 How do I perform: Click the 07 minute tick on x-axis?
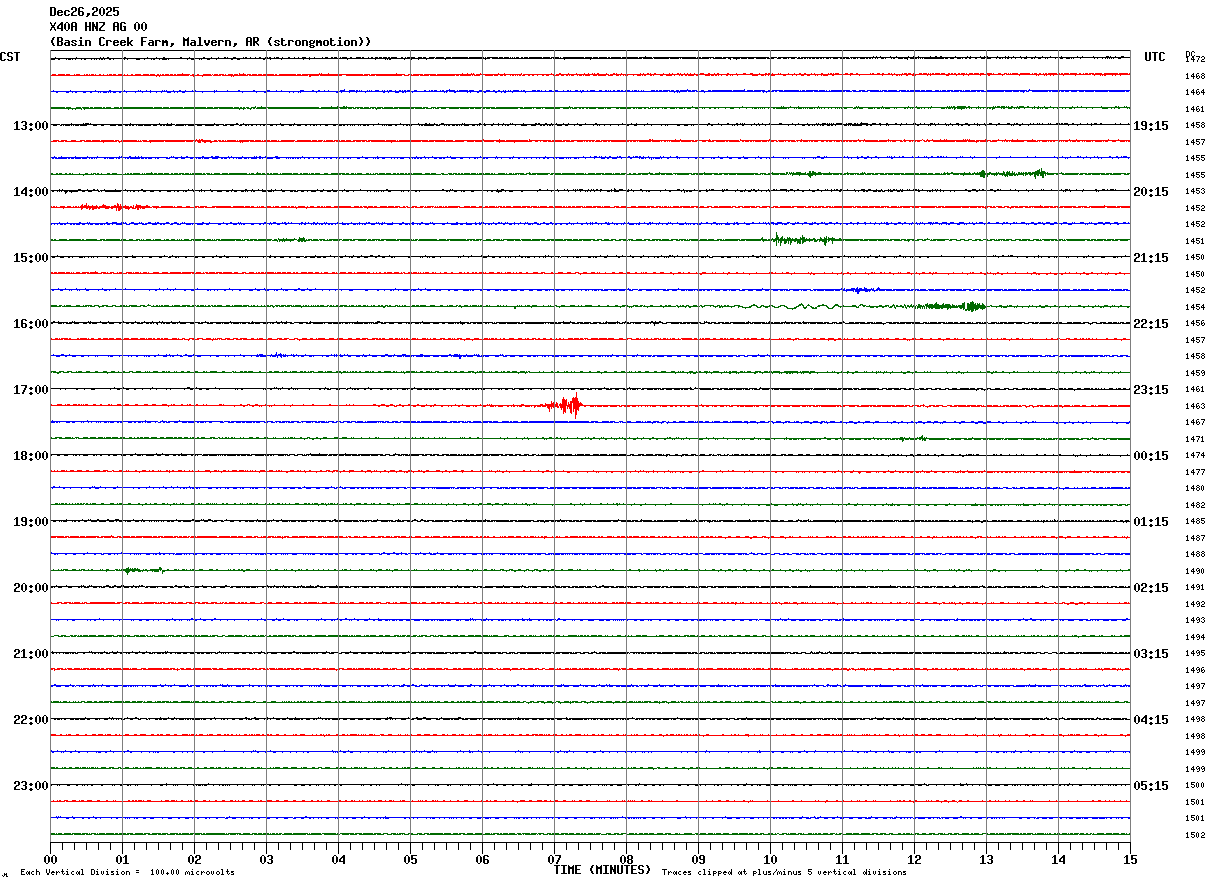click(x=554, y=859)
